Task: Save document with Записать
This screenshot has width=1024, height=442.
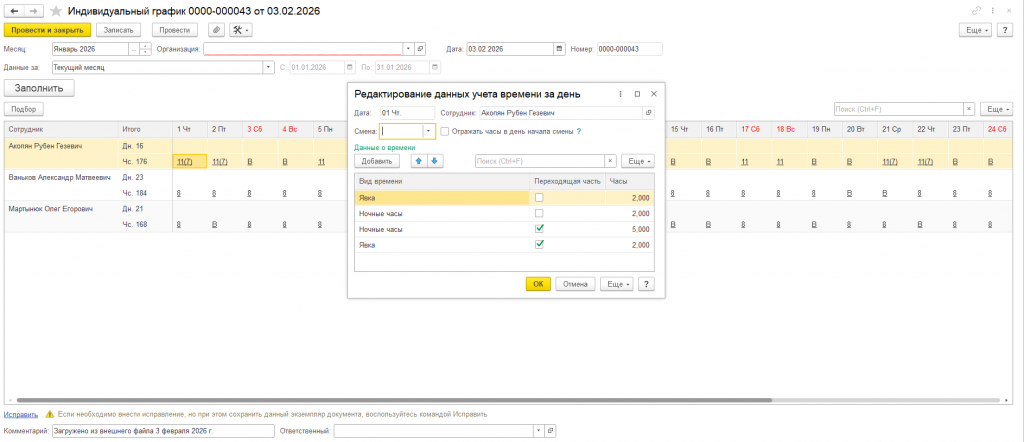Action: point(119,30)
